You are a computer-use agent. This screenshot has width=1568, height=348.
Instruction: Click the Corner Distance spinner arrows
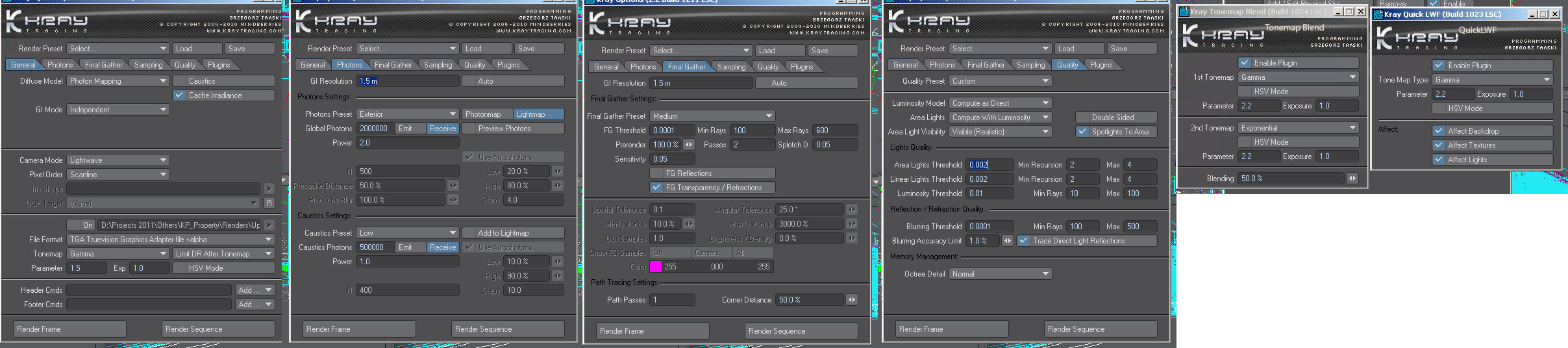(851, 300)
